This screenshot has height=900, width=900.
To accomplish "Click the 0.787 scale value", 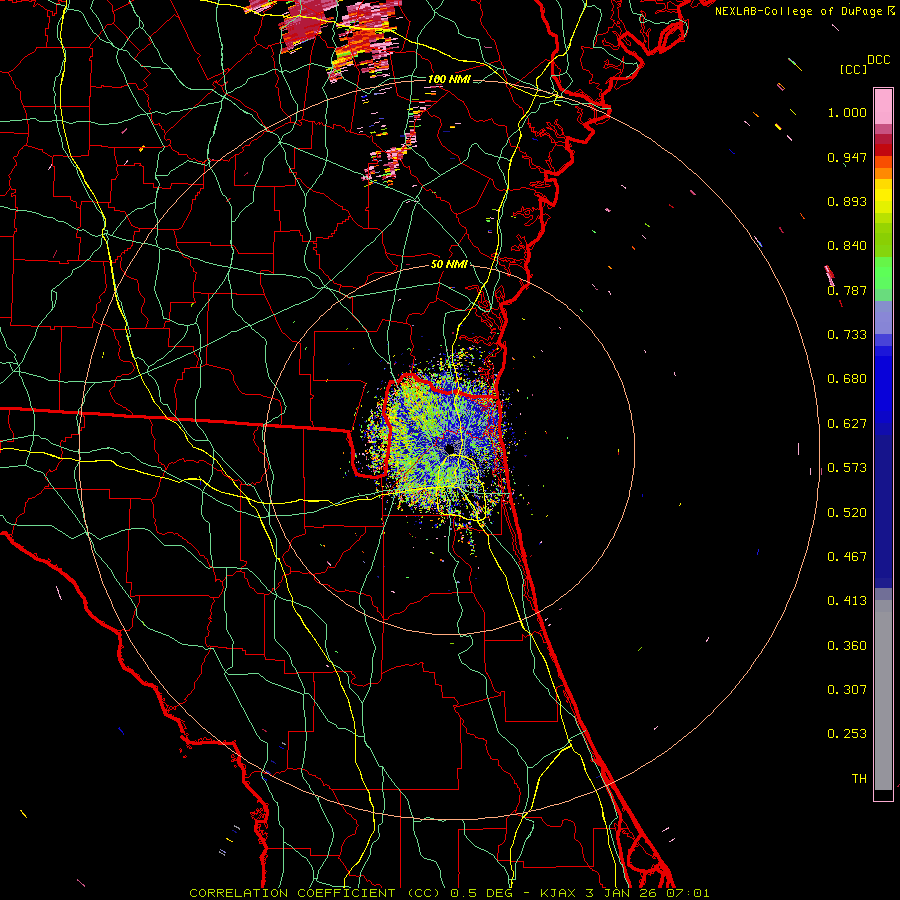I will (x=847, y=290).
